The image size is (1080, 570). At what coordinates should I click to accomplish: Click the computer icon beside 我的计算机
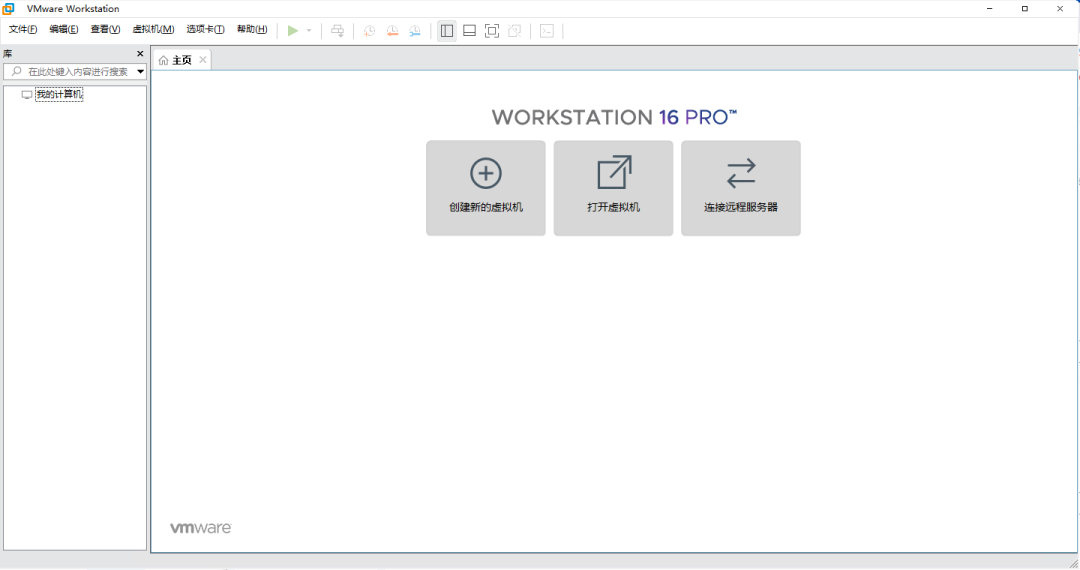(x=27, y=94)
